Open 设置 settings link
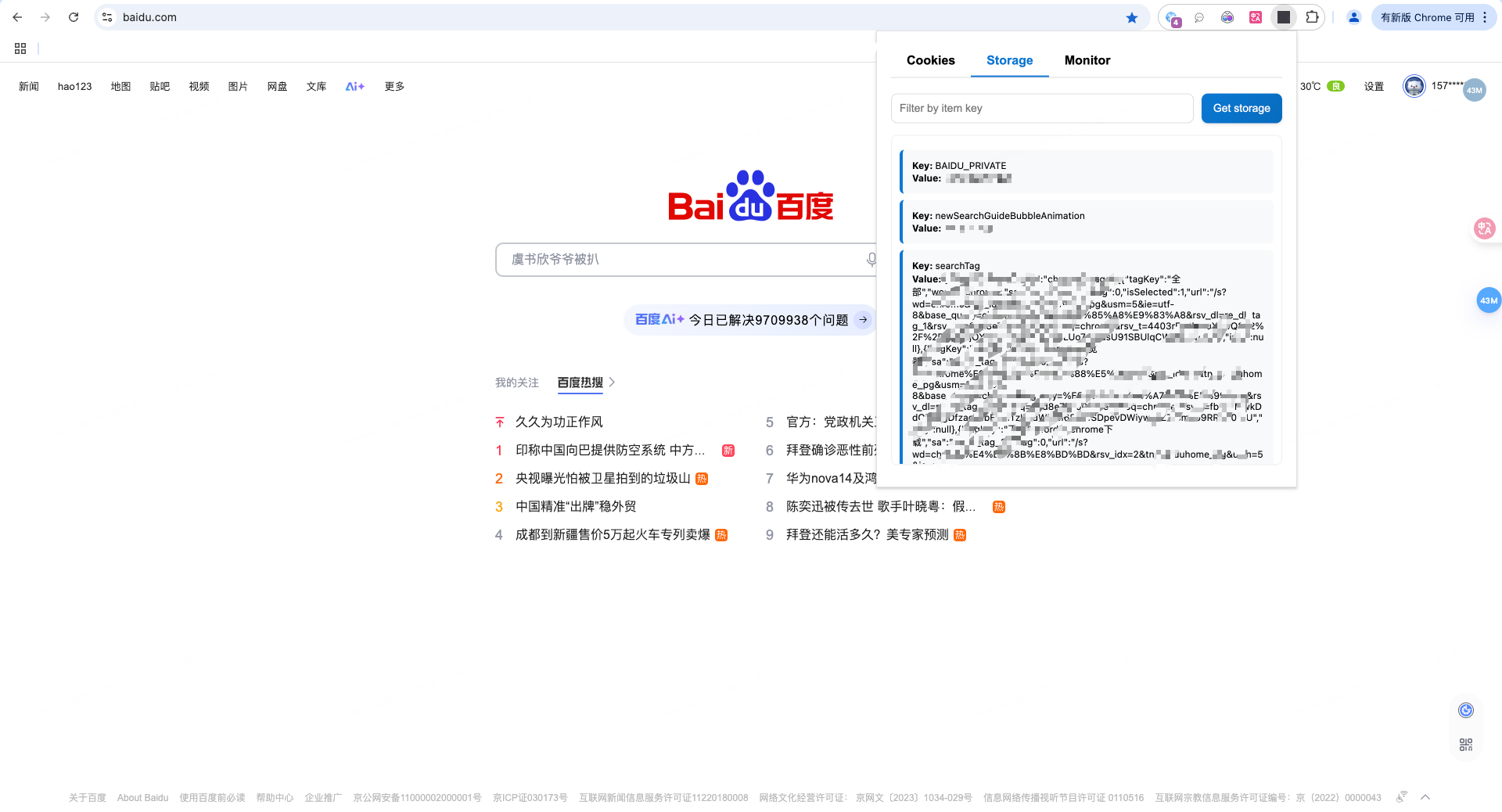The height and width of the screenshot is (812, 1502). pyautogui.click(x=1374, y=87)
